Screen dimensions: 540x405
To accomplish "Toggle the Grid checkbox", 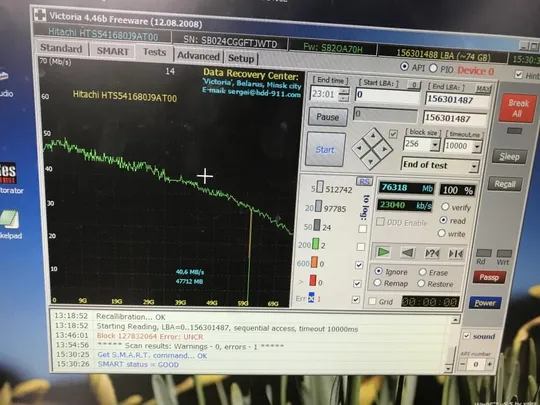I will [372, 301].
